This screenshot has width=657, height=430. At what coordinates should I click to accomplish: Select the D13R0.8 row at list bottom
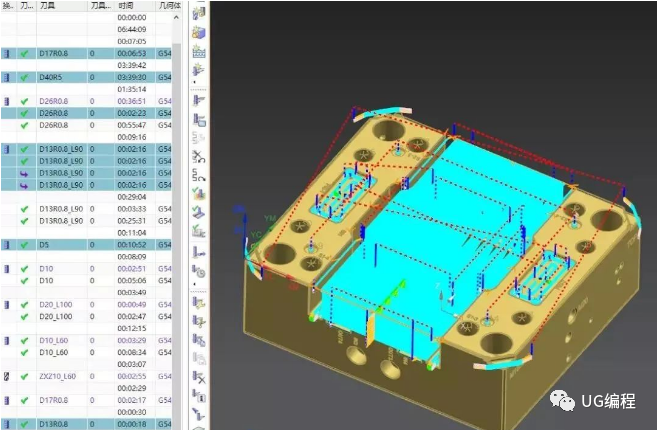pyautogui.click(x=86, y=424)
